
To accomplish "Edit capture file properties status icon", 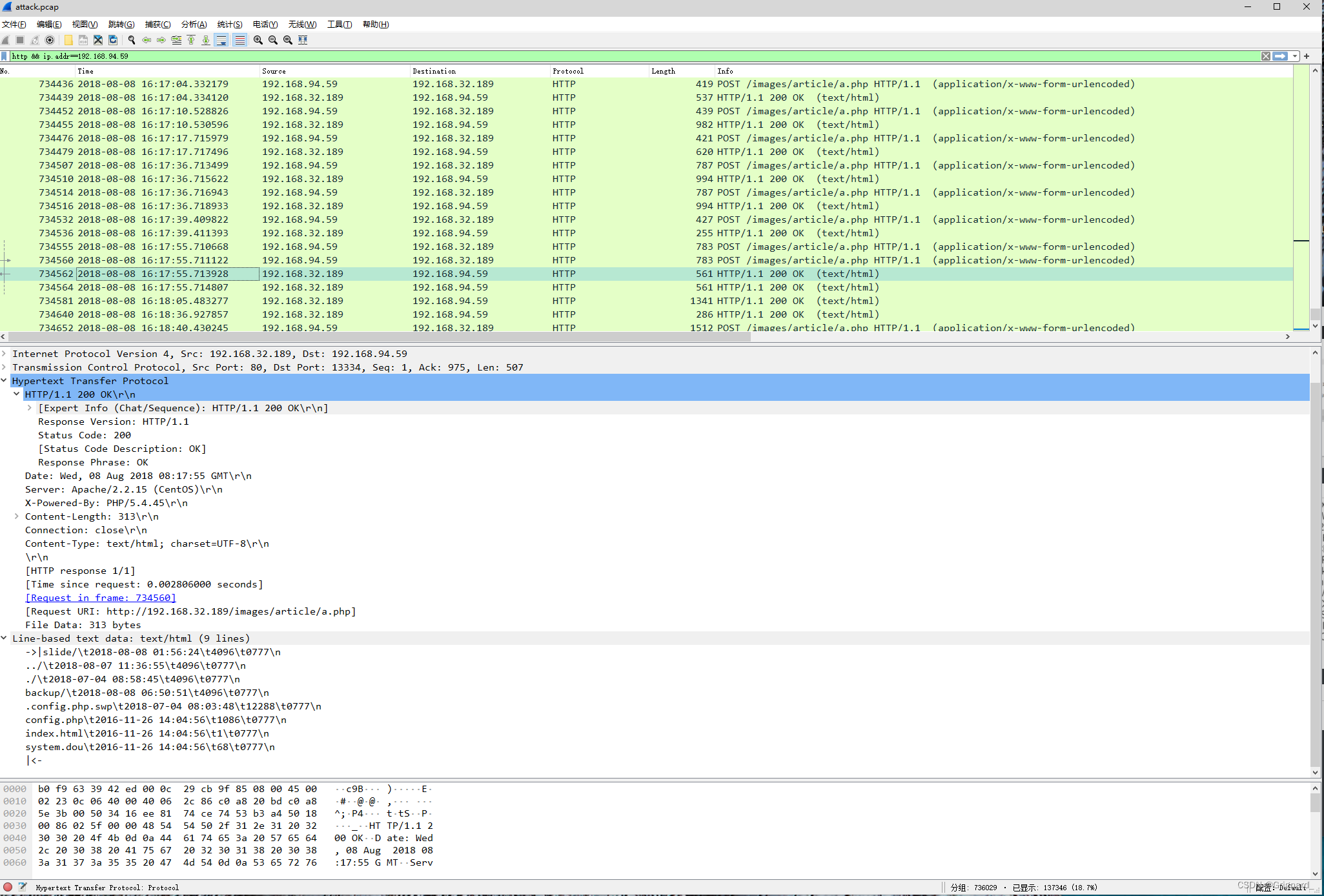I will pyautogui.click(x=23, y=887).
